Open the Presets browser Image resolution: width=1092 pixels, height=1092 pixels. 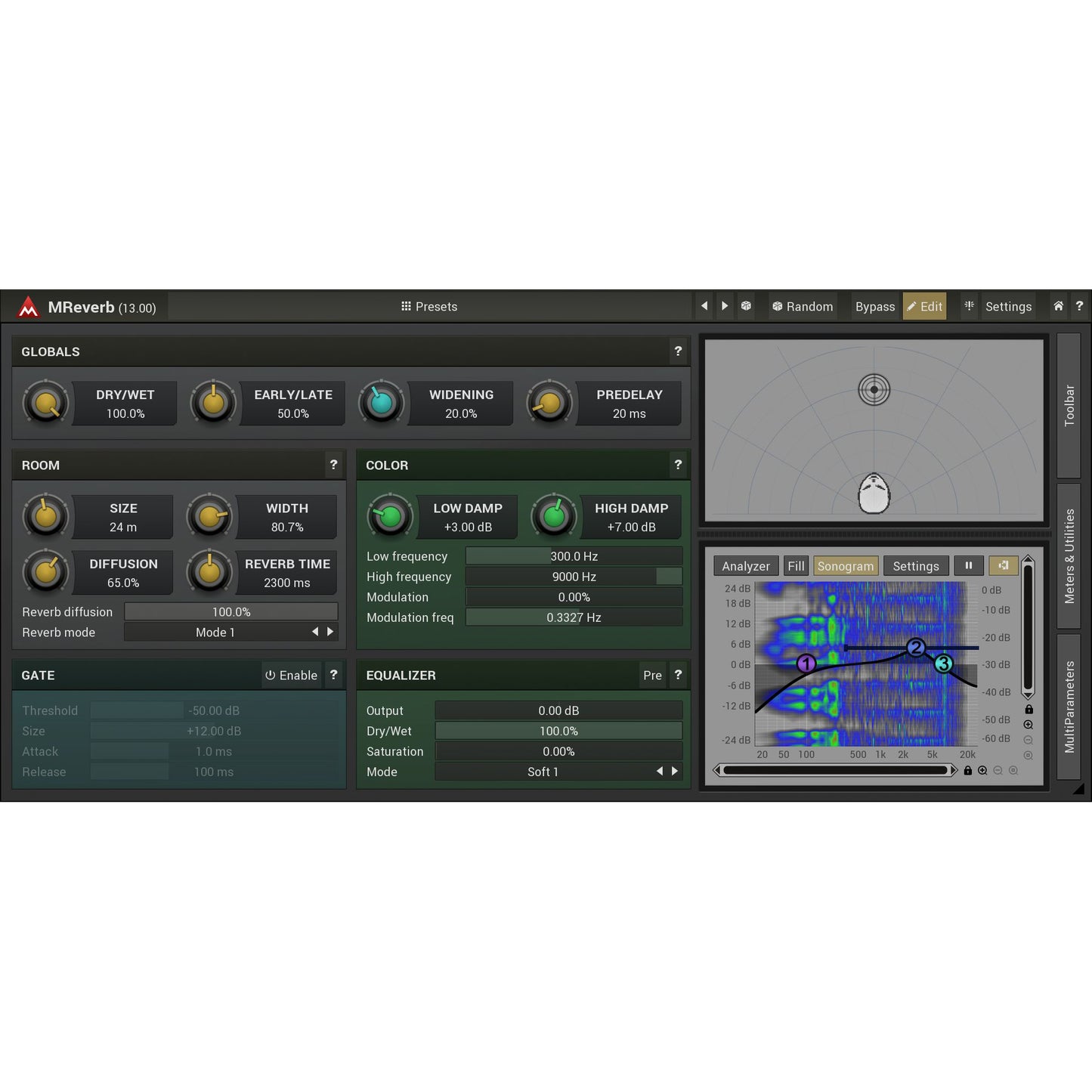[428, 306]
